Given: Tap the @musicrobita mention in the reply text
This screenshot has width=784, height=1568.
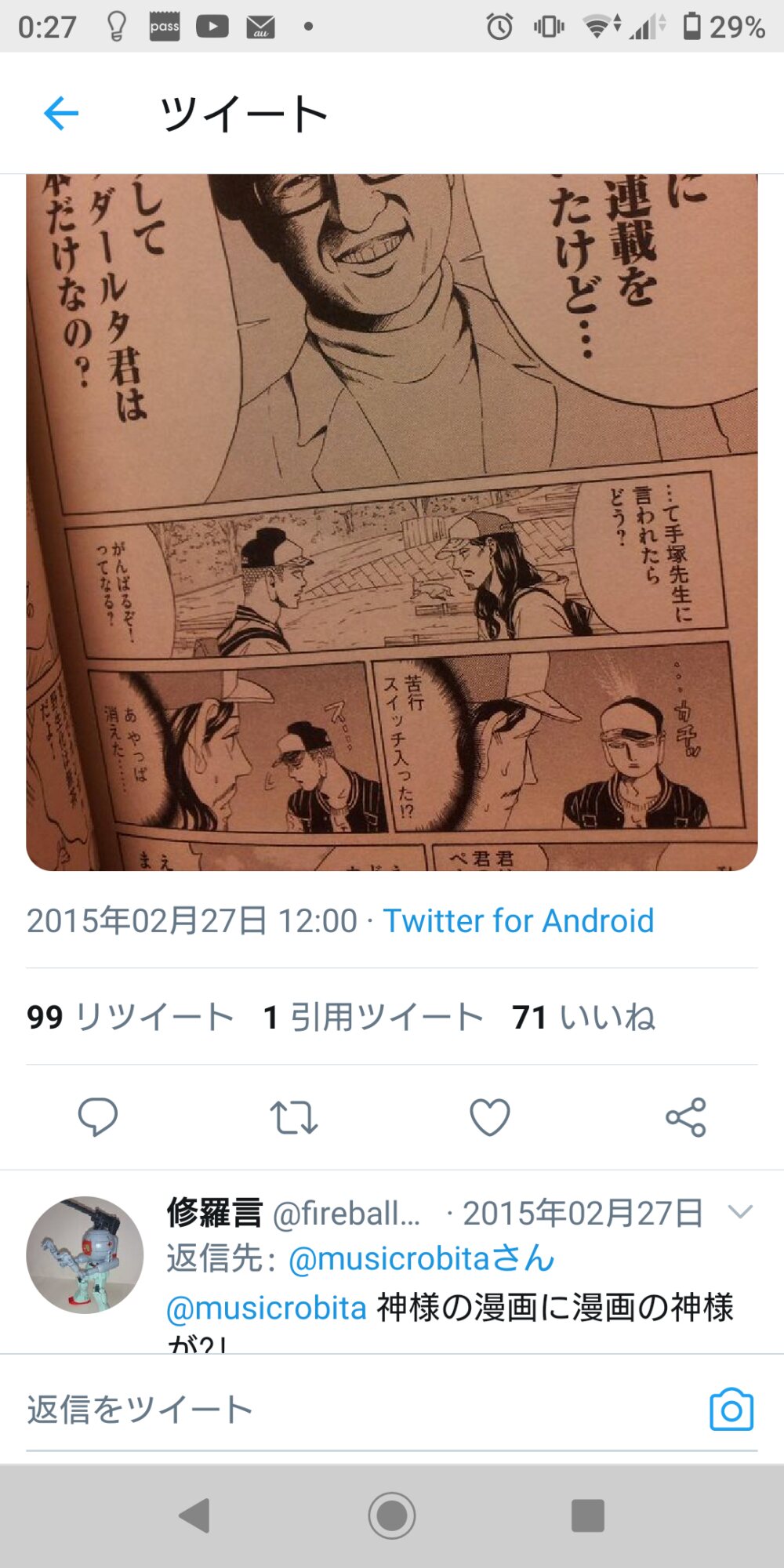Looking at the screenshot, I should [267, 1308].
